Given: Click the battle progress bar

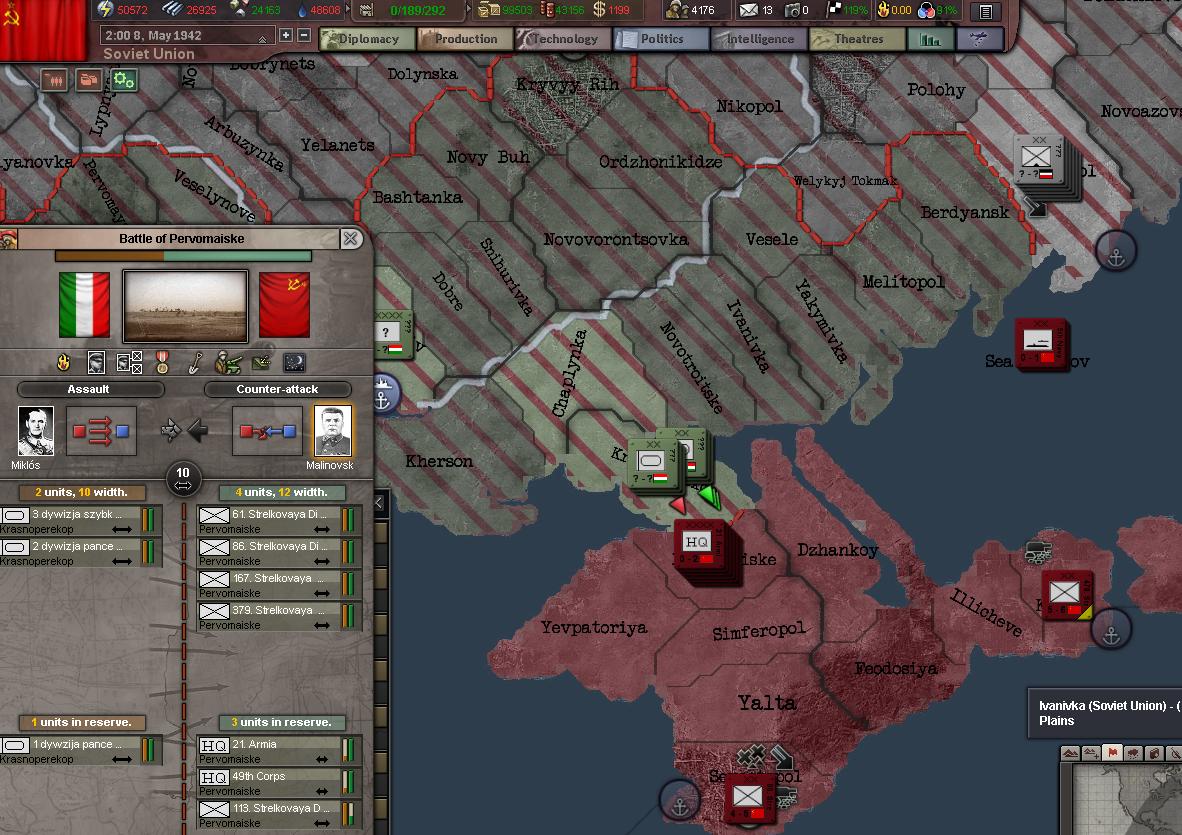Looking at the screenshot, I should (x=183, y=256).
